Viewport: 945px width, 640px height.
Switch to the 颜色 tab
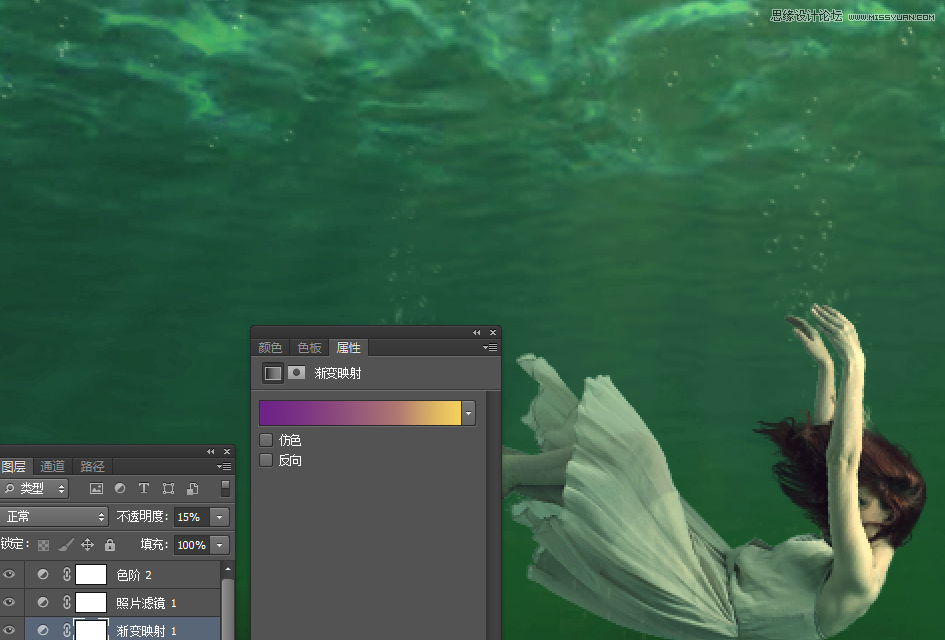(270, 348)
